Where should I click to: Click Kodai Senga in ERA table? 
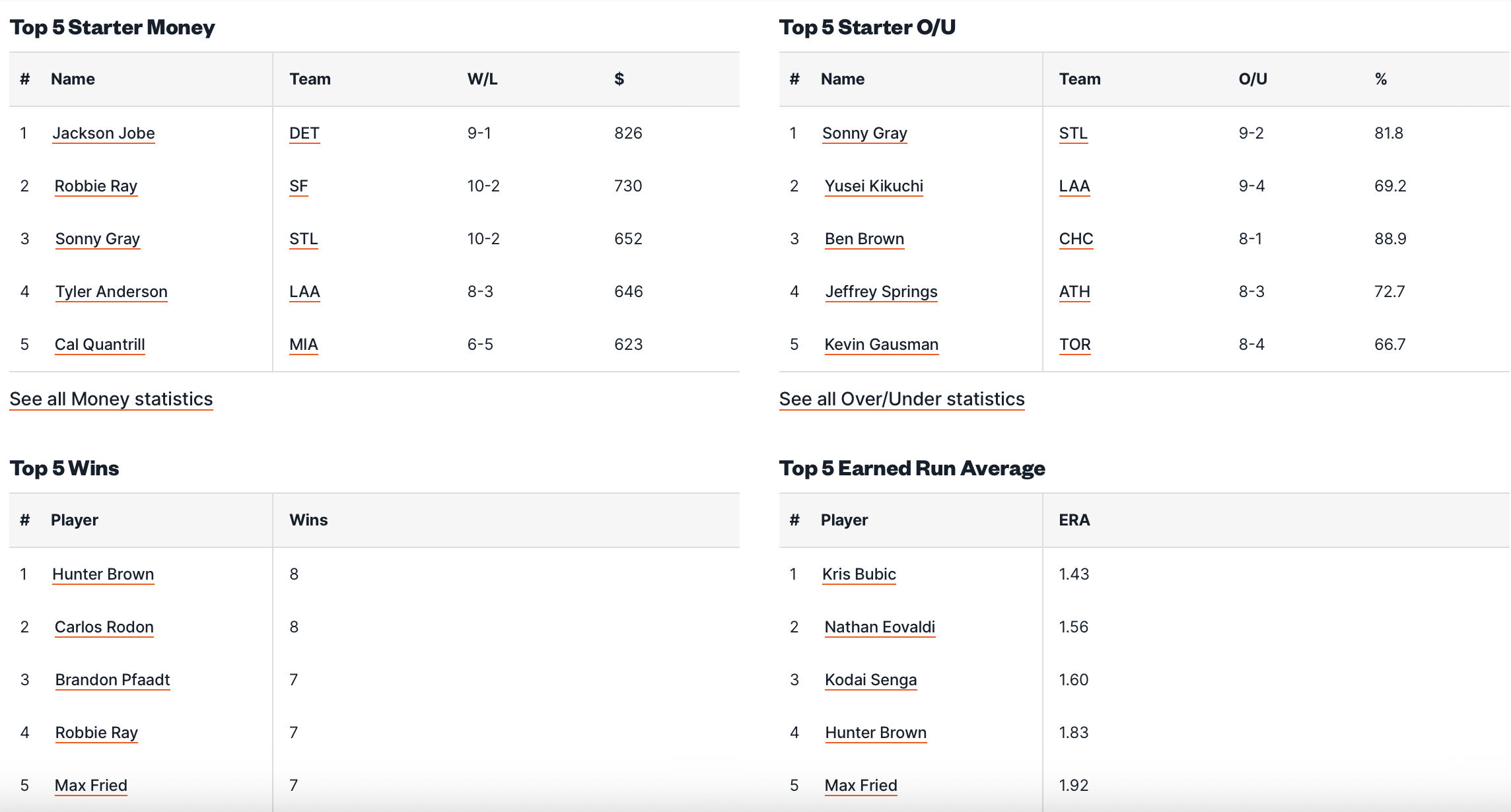point(870,680)
